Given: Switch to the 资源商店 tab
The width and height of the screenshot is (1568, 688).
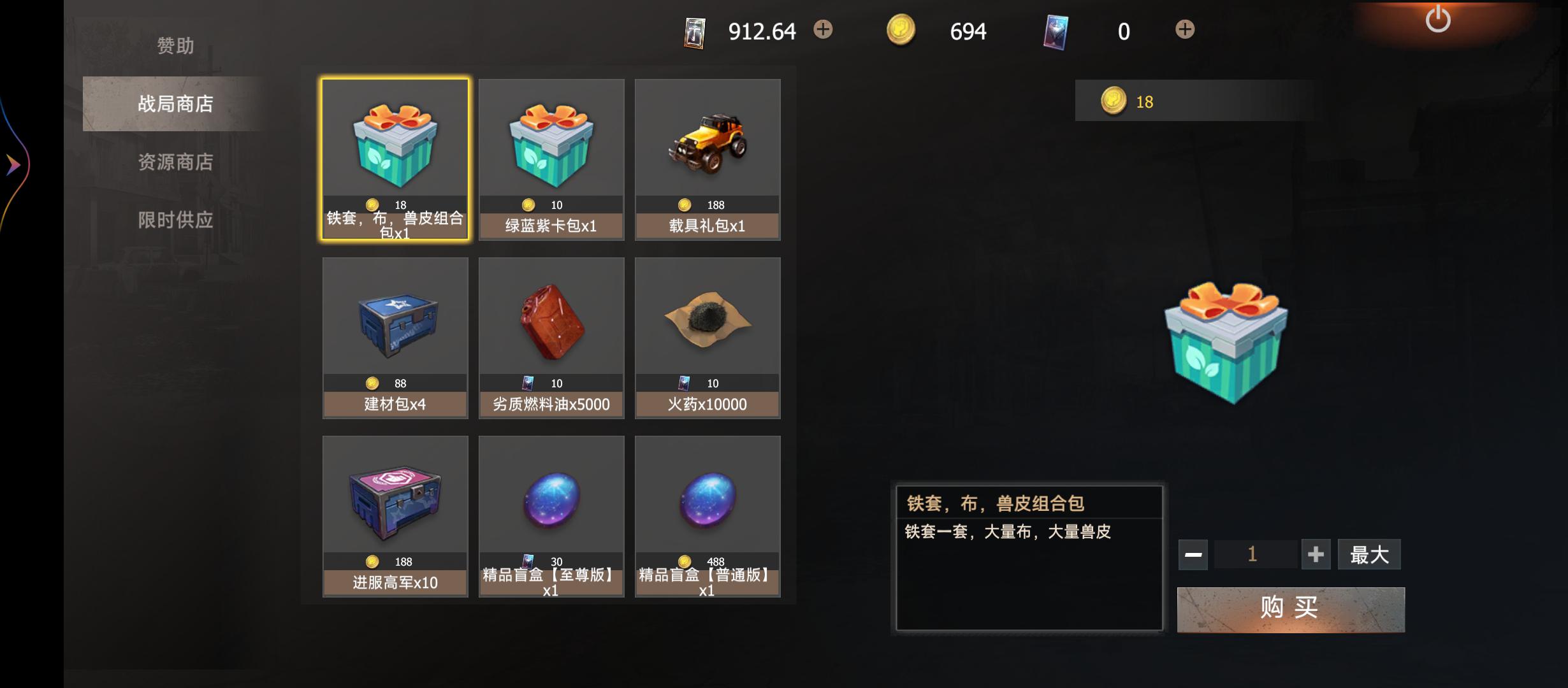Looking at the screenshot, I should (x=175, y=162).
